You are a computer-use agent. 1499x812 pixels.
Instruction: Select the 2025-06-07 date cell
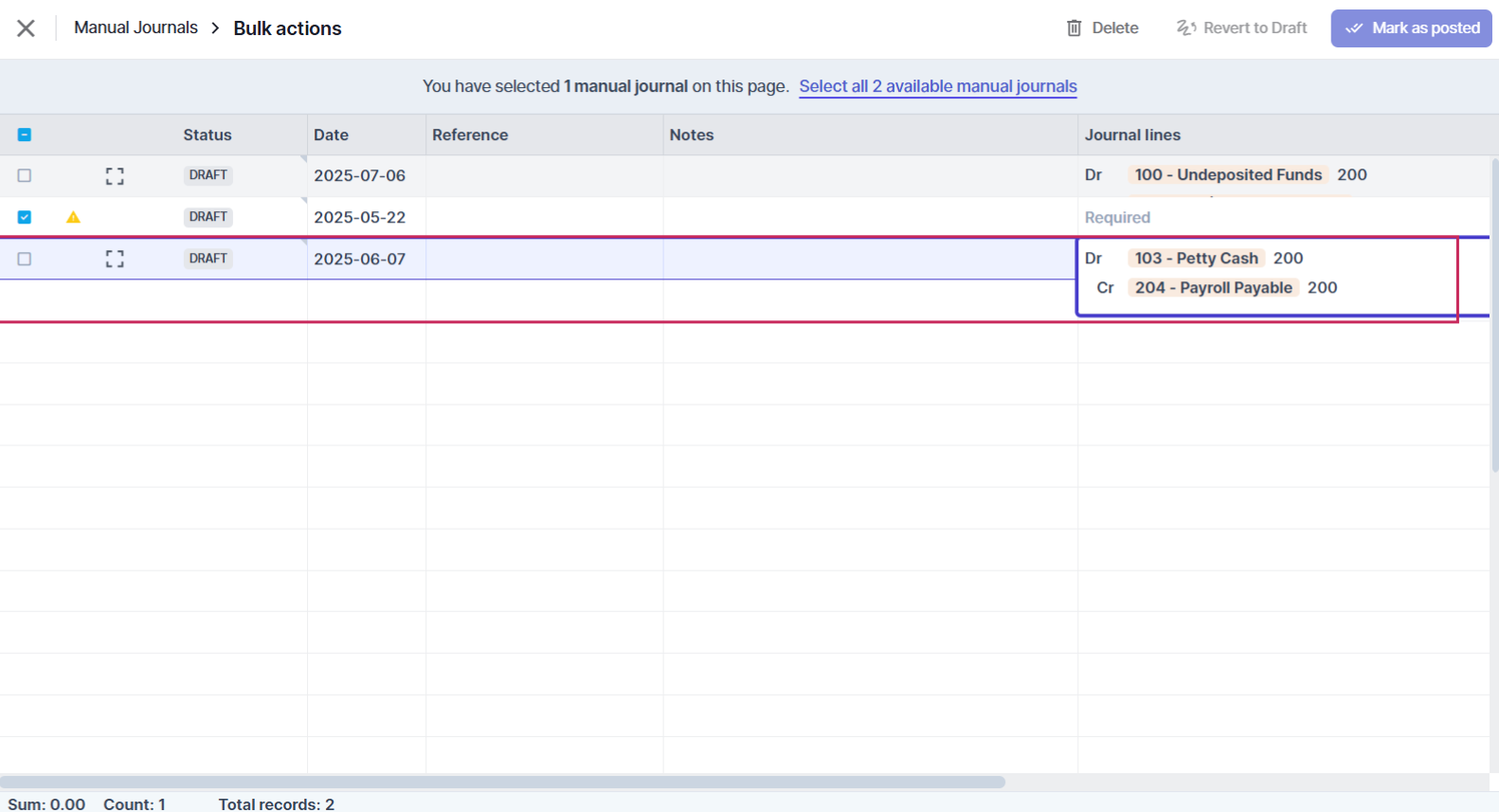(367, 259)
